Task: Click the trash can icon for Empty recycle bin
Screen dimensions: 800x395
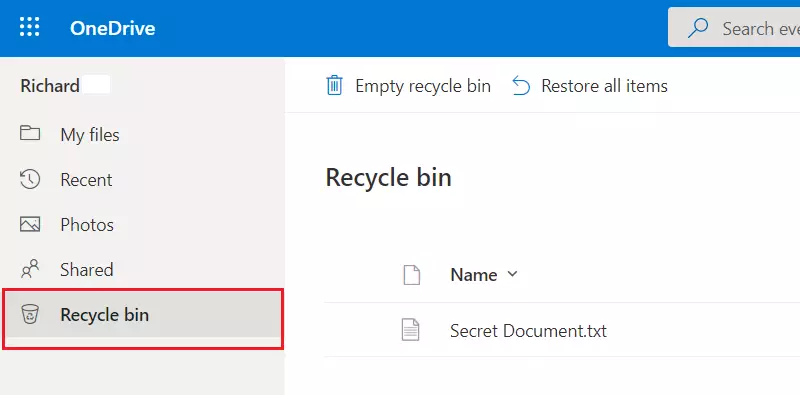Action: (334, 86)
